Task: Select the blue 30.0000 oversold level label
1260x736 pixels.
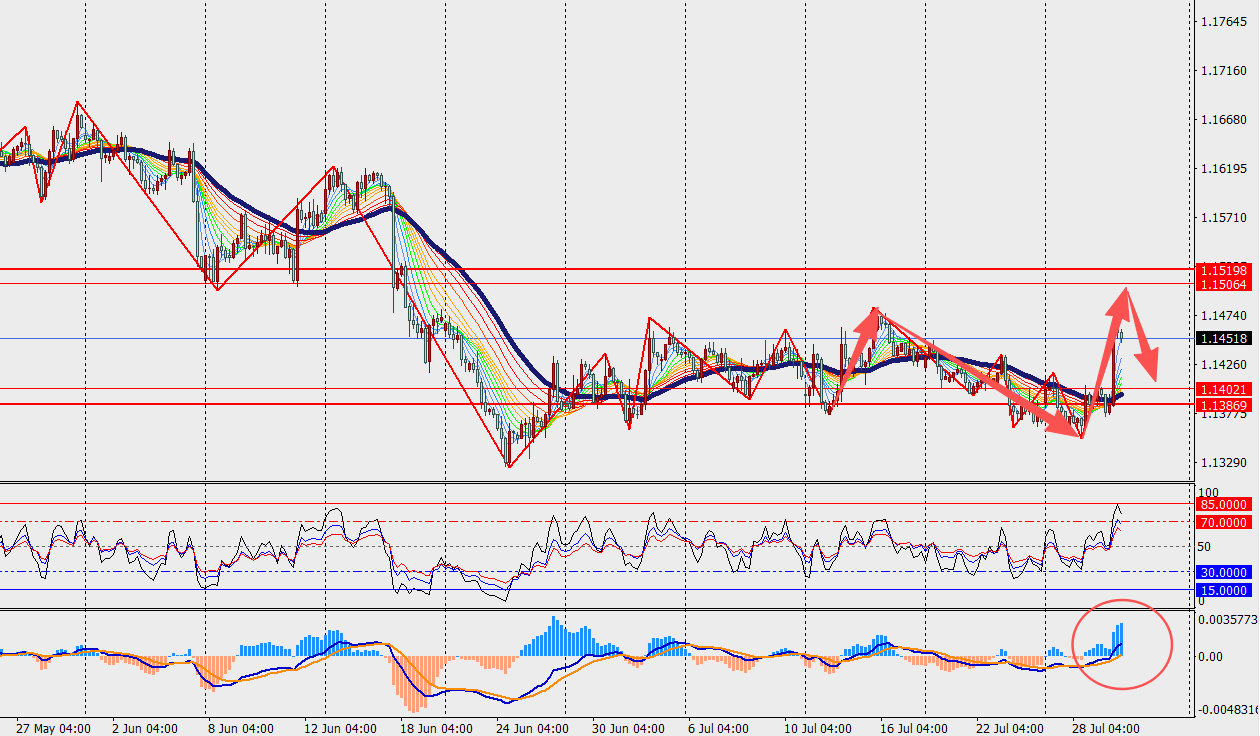Action: 1223,572
